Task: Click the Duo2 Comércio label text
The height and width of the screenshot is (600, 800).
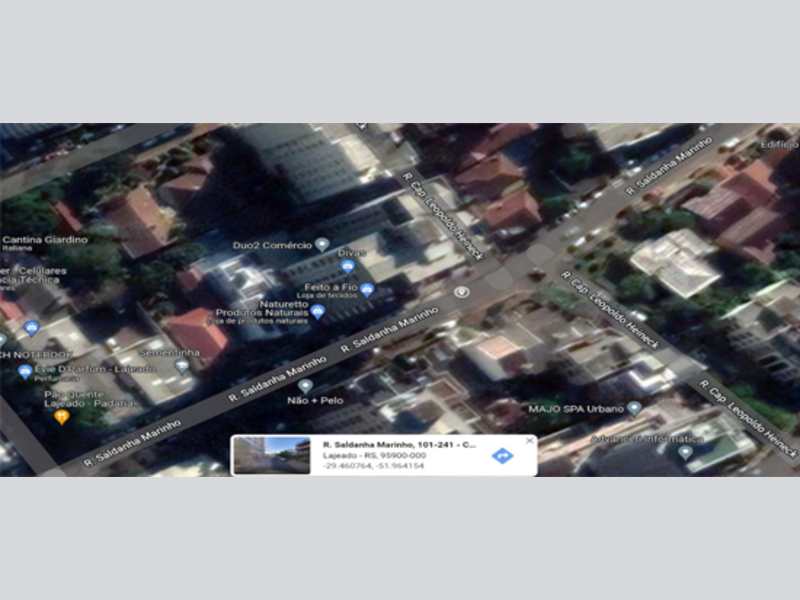Action: point(272,245)
